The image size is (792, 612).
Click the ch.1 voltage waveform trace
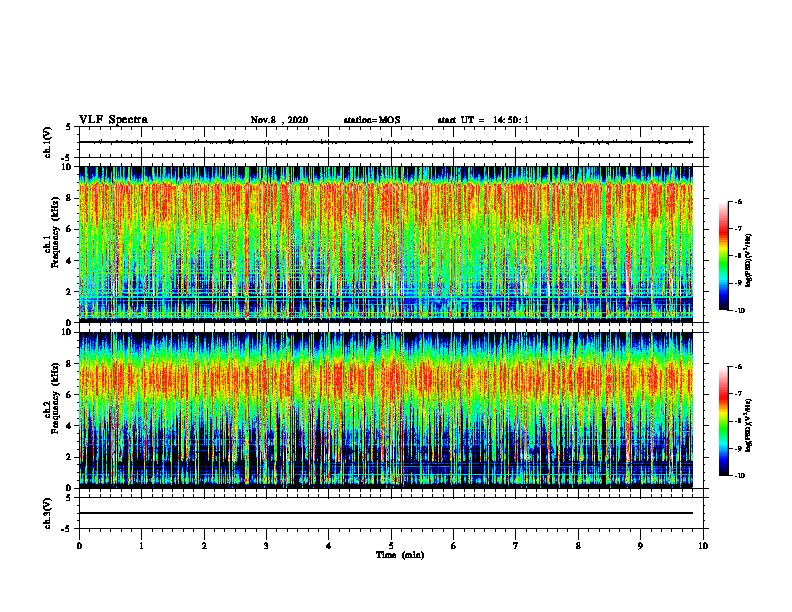[x=386, y=142]
